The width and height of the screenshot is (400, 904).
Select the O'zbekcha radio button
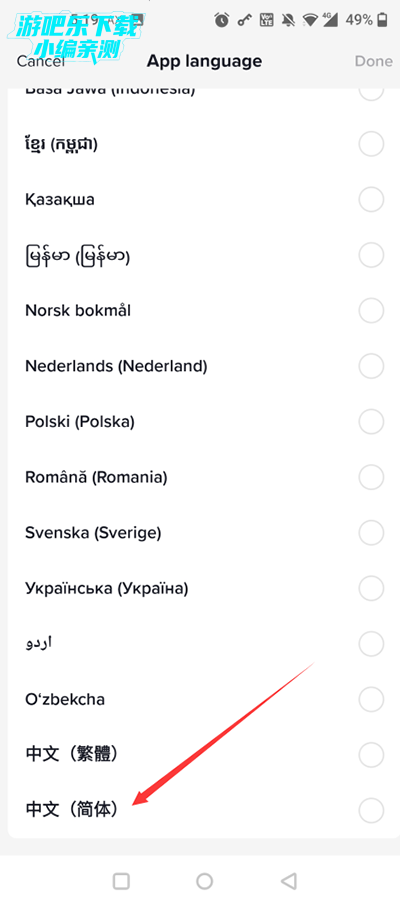(x=371, y=699)
